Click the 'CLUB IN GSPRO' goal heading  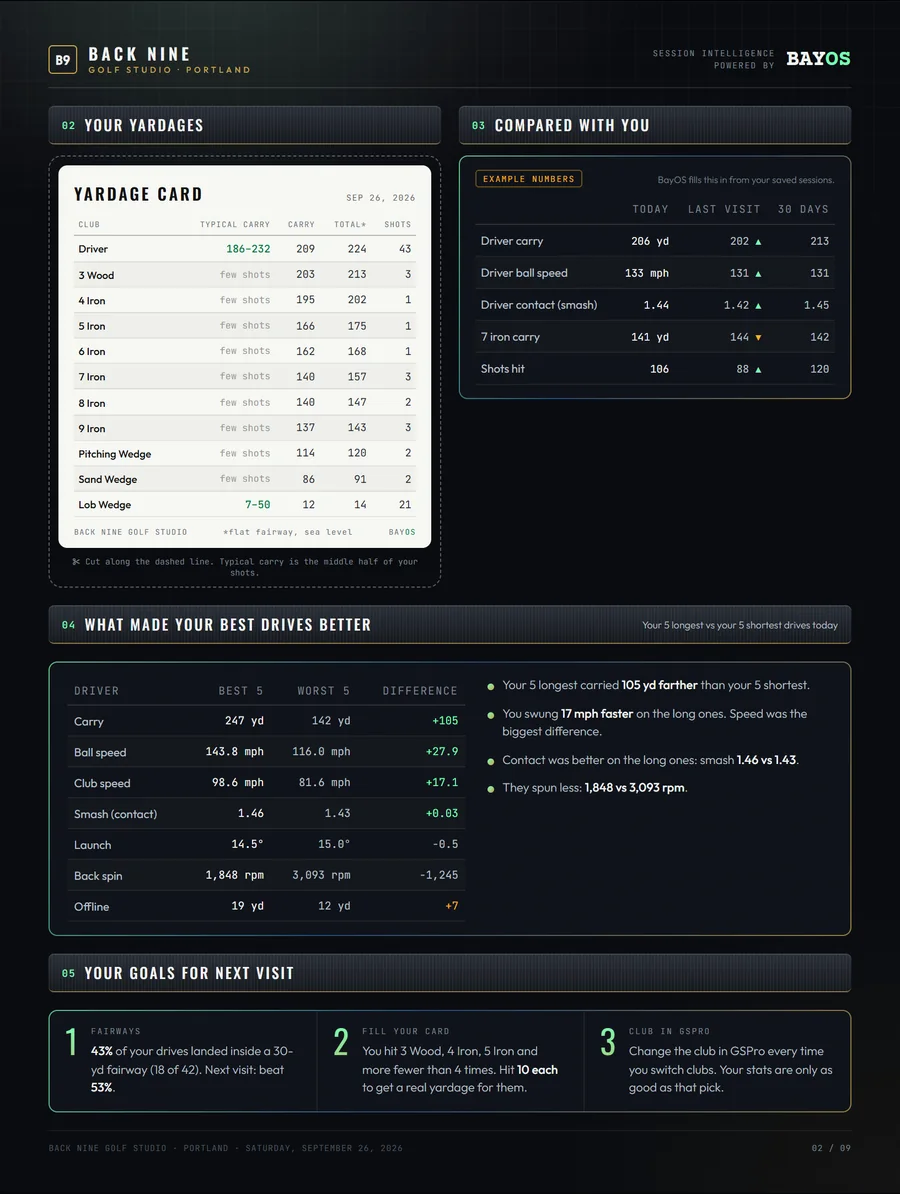[x=669, y=1031]
